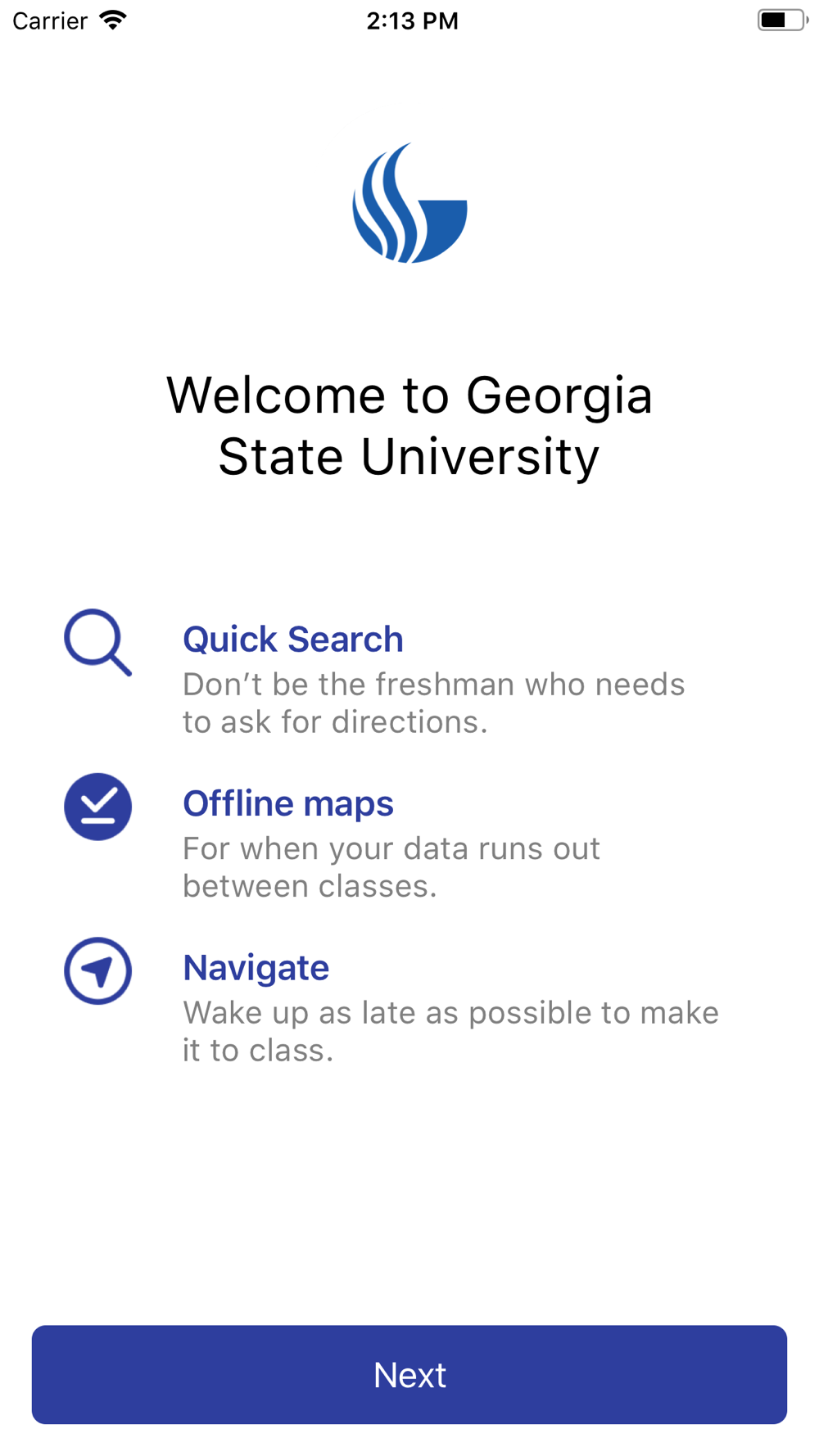Image resolution: width=819 pixels, height=1456 pixels.
Task: Tap the Georgia State University flame logo
Action: point(409,203)
